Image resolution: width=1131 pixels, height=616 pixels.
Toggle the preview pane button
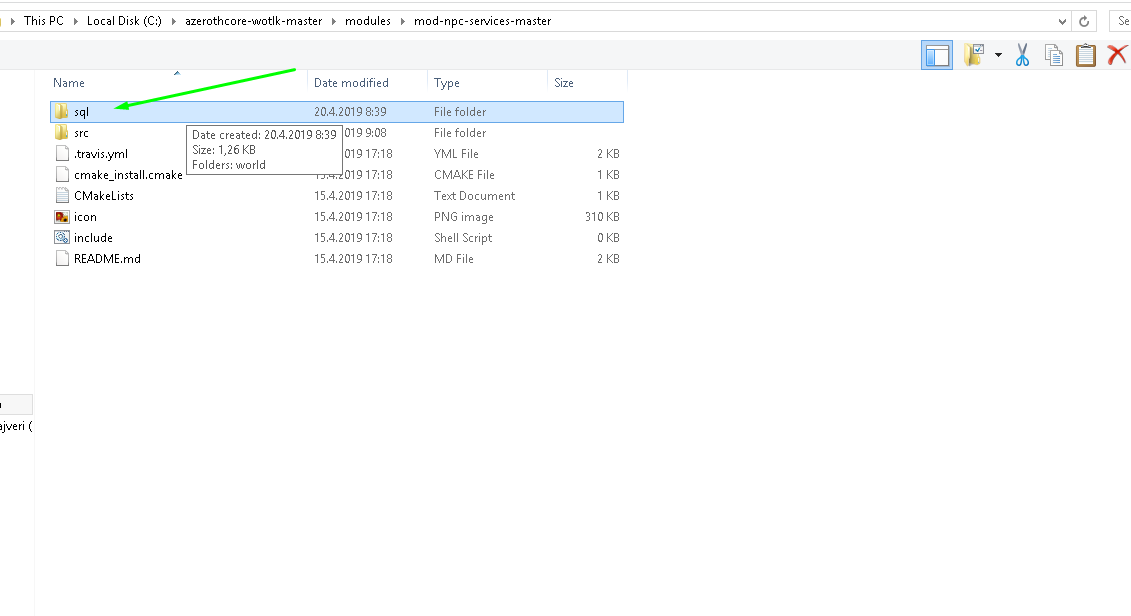936,55
